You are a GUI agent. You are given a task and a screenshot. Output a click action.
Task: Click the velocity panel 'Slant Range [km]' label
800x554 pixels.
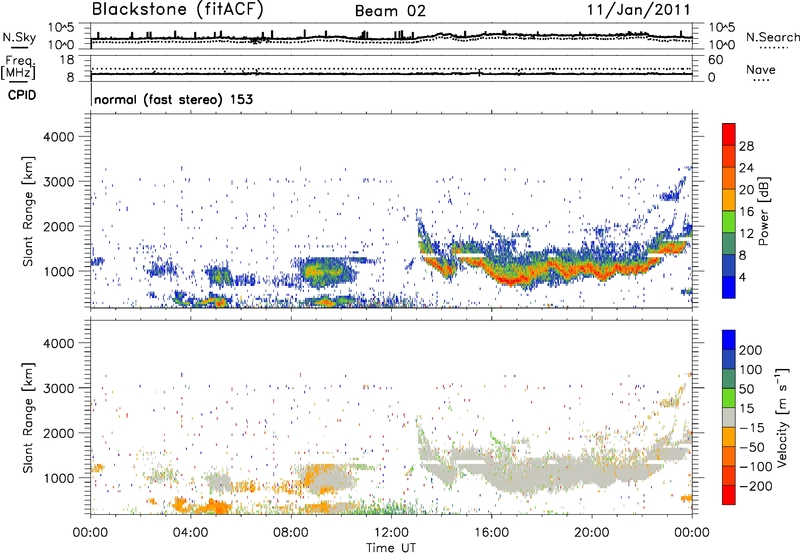pos(28,418)
